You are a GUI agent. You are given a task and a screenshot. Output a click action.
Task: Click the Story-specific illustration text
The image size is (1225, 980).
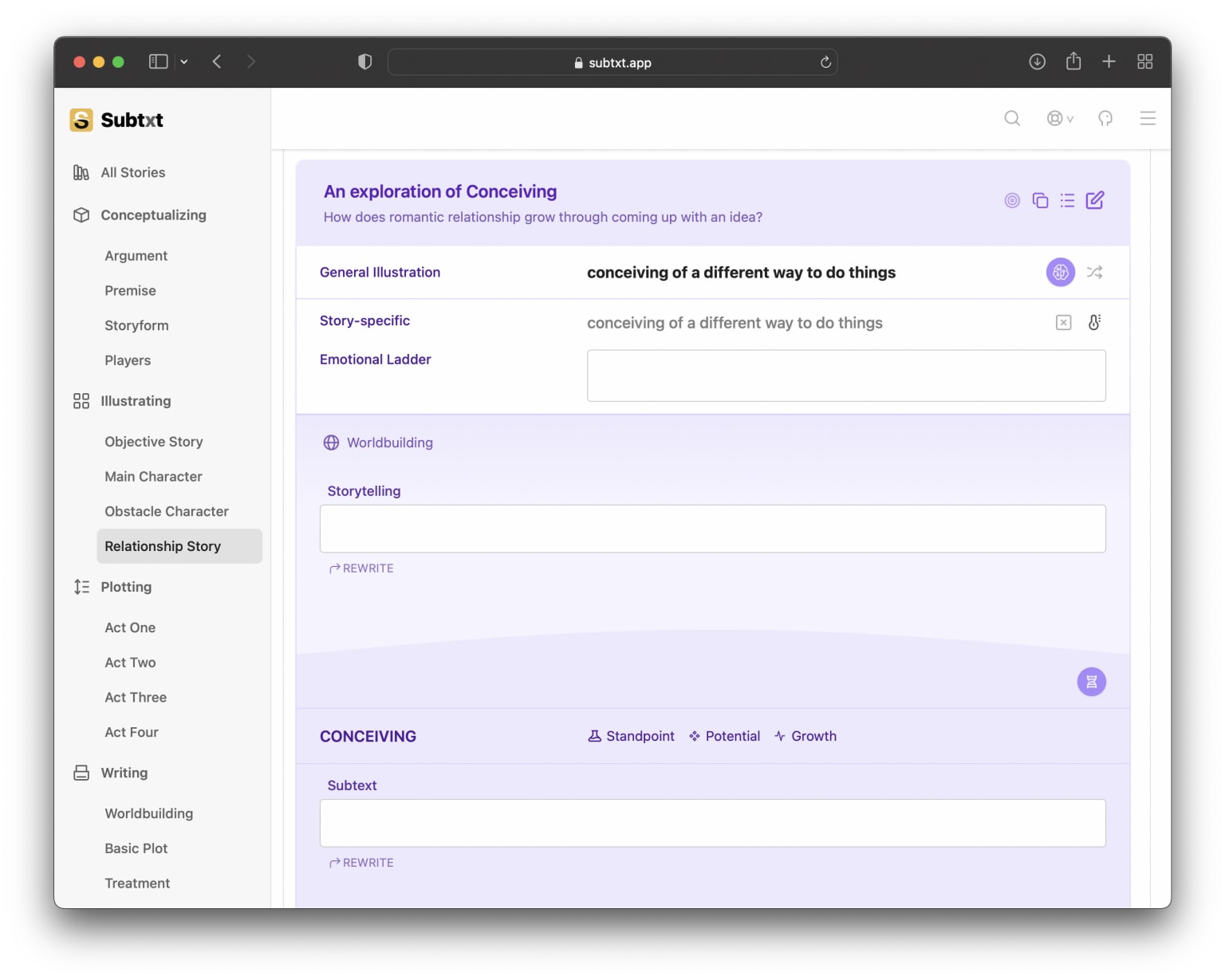click(735, 323)
